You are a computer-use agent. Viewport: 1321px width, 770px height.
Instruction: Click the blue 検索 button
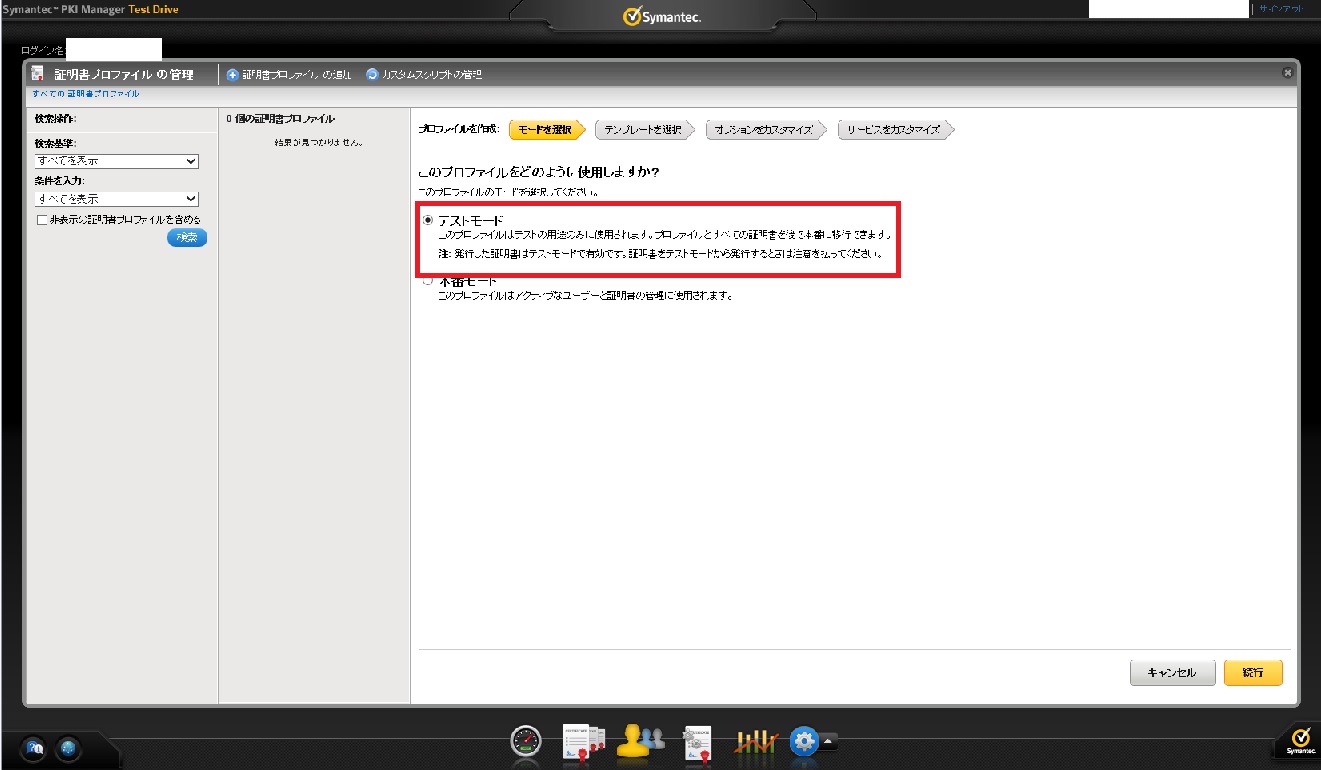tap(187, 237)
